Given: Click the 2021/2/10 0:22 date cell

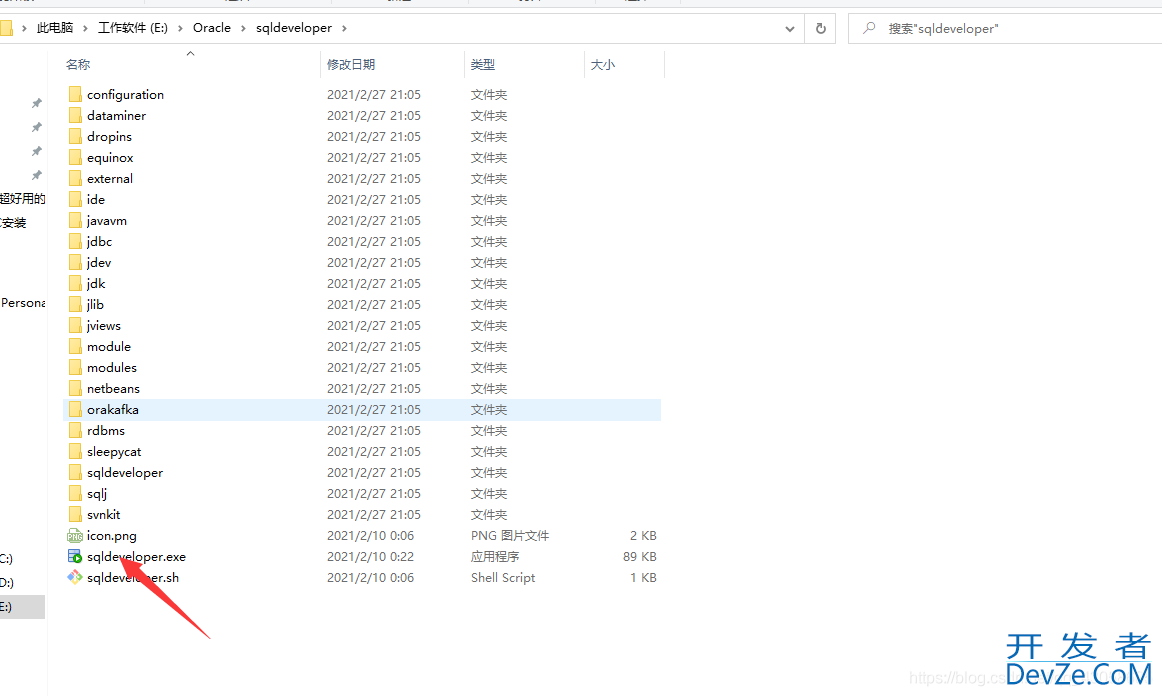Looking at the screenshot, I should click(371, 557).
